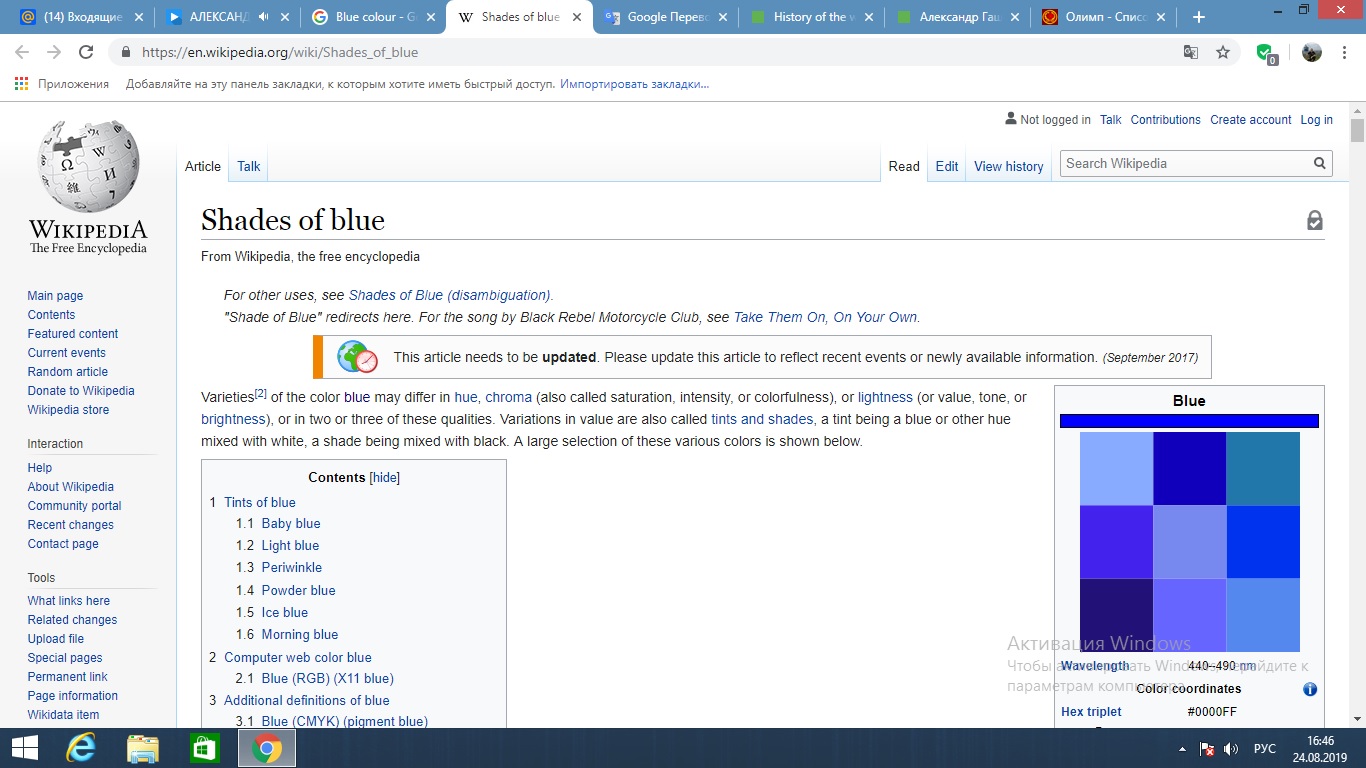Viewport: 1366px width, 768px height.
Task: Open the View history tab
Action: click(1009, 166)
